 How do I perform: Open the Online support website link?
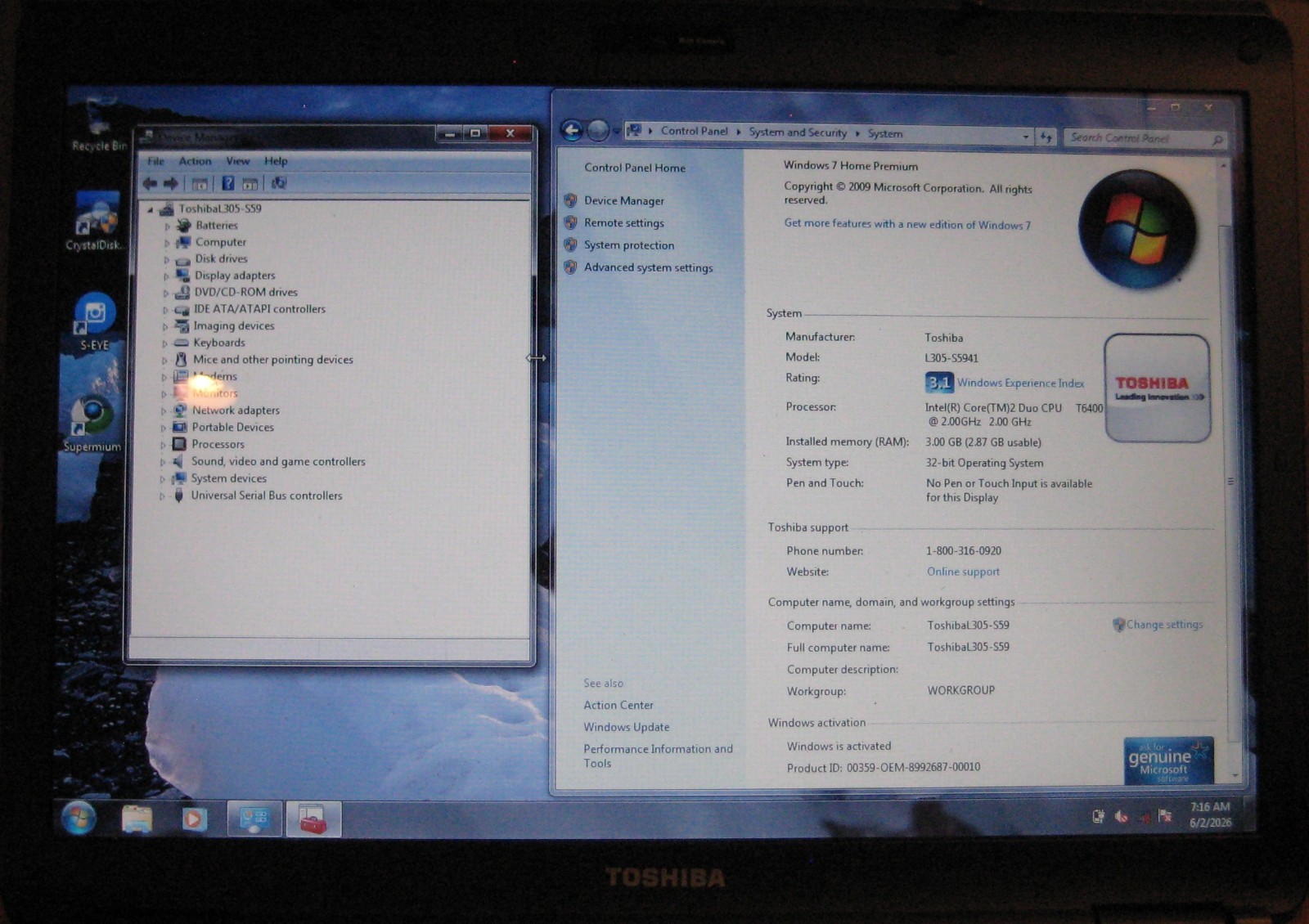coord(963,572)
